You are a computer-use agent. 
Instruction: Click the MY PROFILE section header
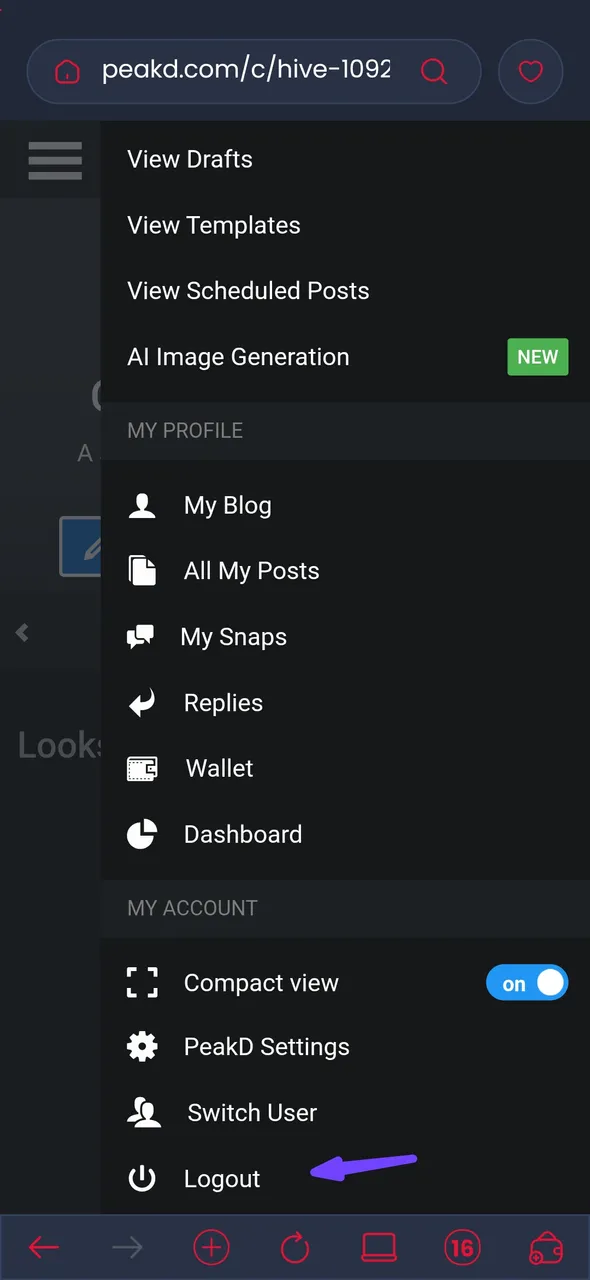coord(345,431)
